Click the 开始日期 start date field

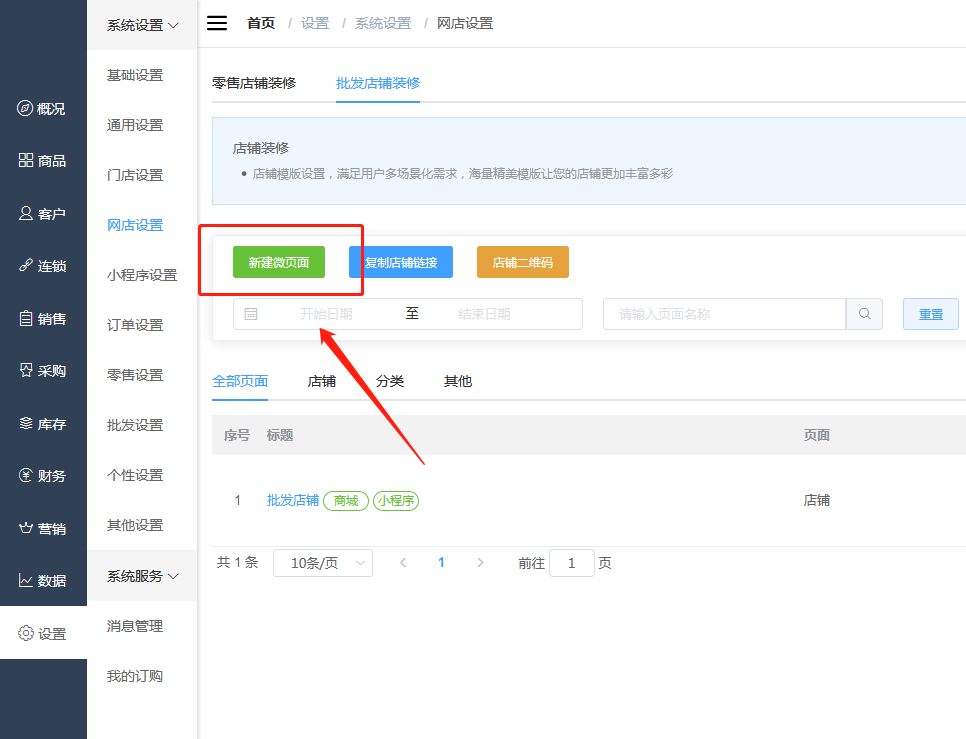tap(327, 314)
